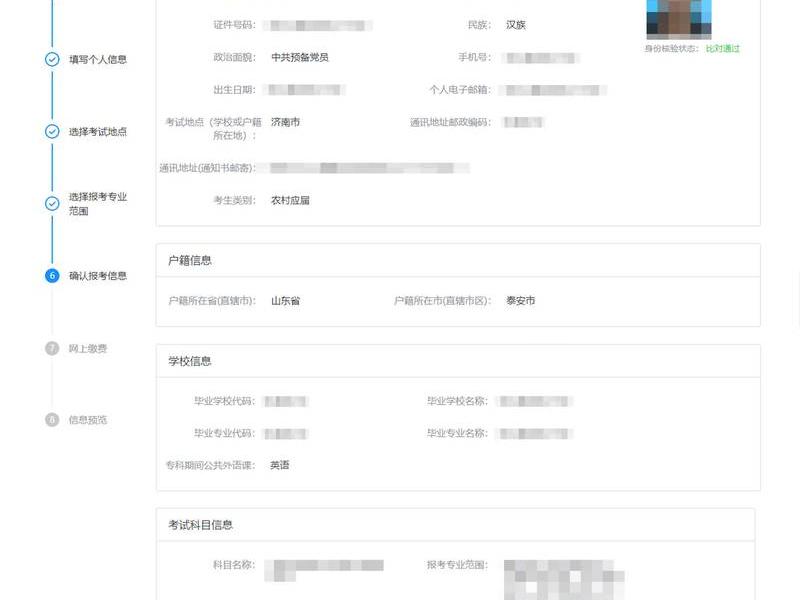Click the 手机号 label
800x600 pixels.
coord(474,57)
